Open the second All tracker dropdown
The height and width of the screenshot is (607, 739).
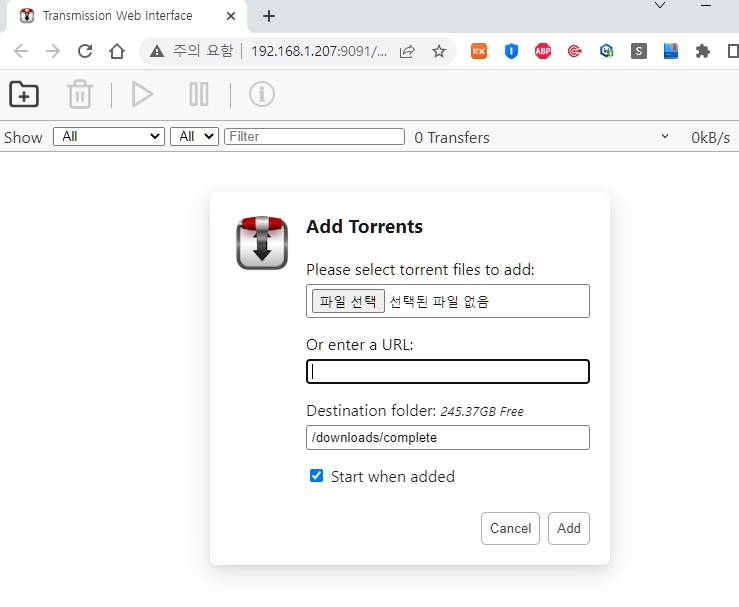click(194, 137)
